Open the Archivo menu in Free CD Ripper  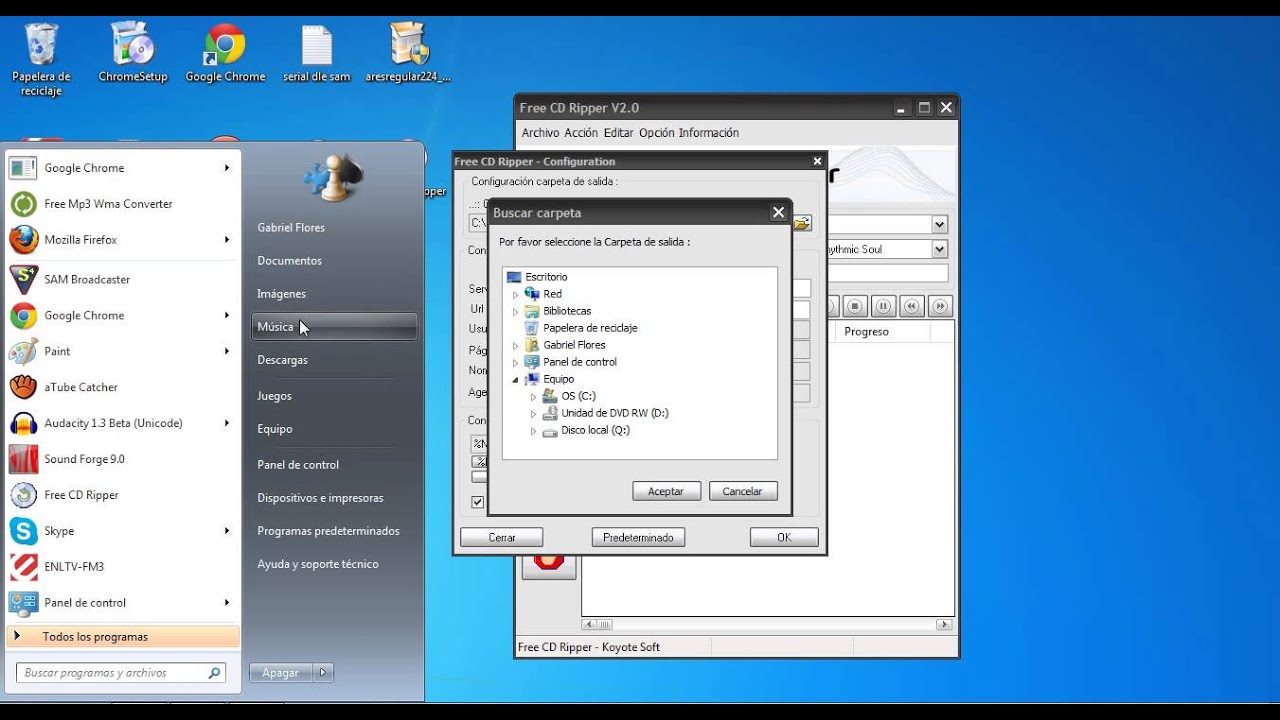tap(540, 133)
